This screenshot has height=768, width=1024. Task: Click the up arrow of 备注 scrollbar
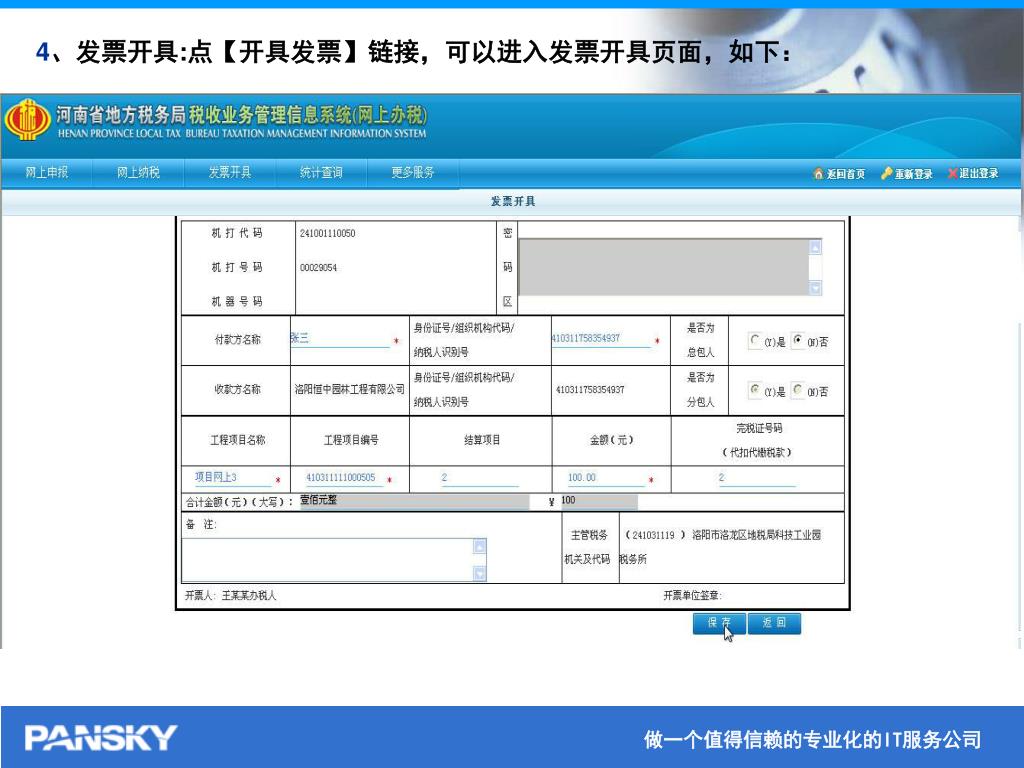point(480,546)
